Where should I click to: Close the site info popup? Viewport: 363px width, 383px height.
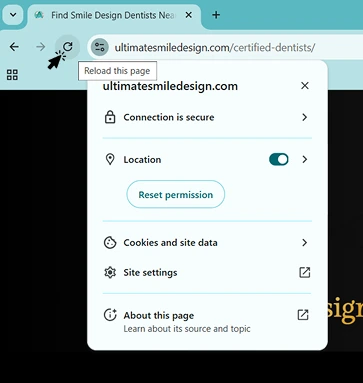[x=305, y=86]
